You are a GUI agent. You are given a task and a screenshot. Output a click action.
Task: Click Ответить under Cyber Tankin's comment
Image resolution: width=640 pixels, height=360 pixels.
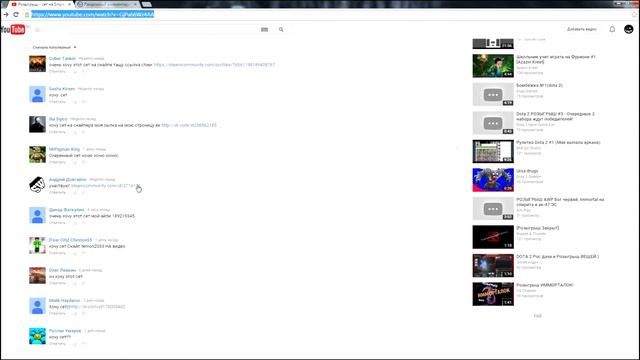click(57, 71)
